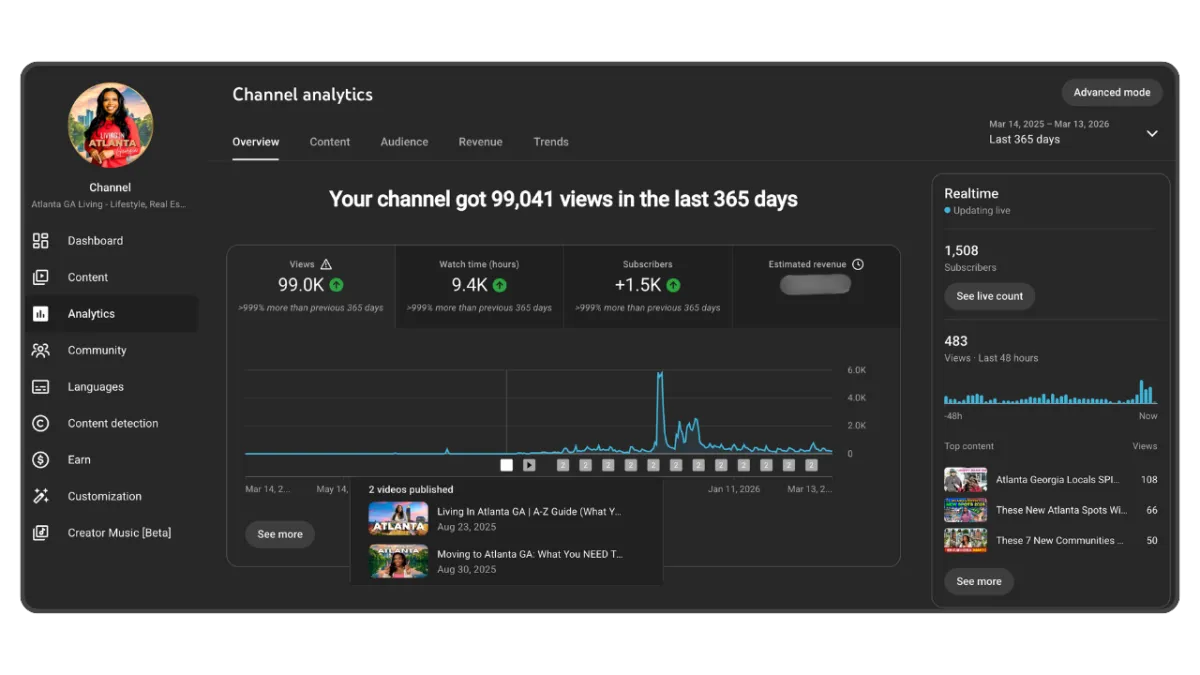
Task: Click the Atlanta GA Living channel name text
Action: (108, 204)
